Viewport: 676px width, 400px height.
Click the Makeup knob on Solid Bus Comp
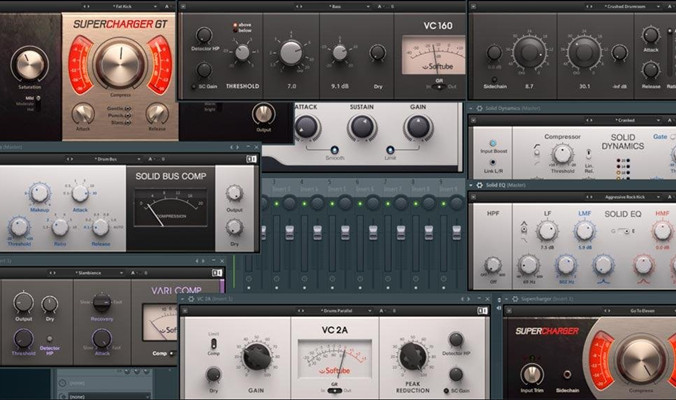pyautogui.click(x=39, y=194)
